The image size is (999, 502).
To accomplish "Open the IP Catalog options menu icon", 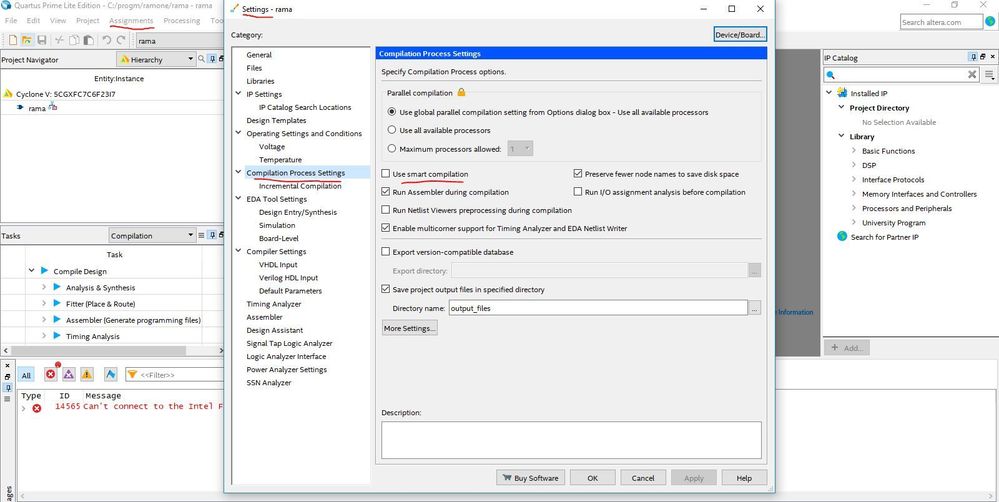I will pyautogui.click(x=989, y=75).
